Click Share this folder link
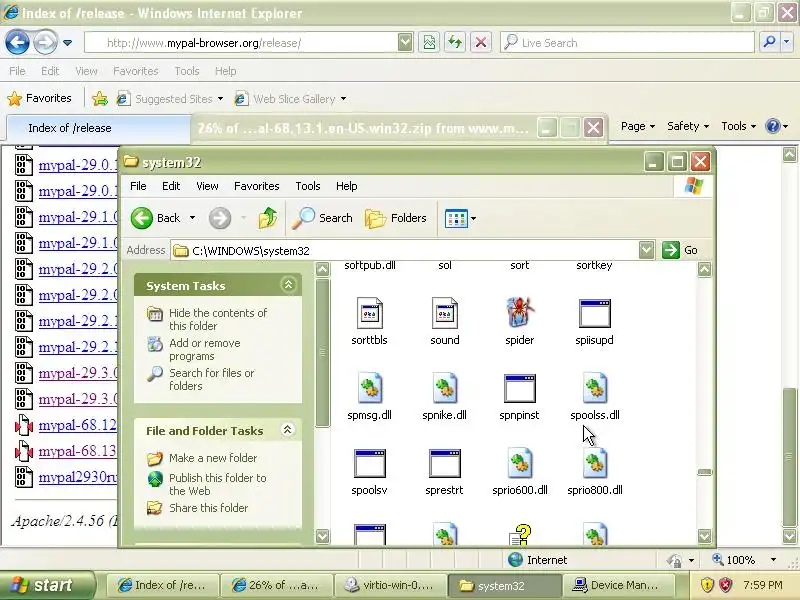800x600 pixels. tap(208, 508)
